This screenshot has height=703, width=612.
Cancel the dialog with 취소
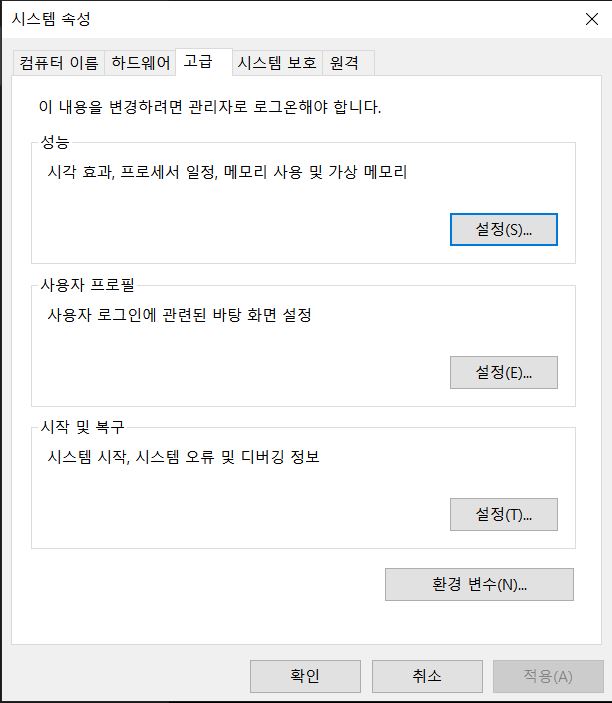tap(427, 676)
